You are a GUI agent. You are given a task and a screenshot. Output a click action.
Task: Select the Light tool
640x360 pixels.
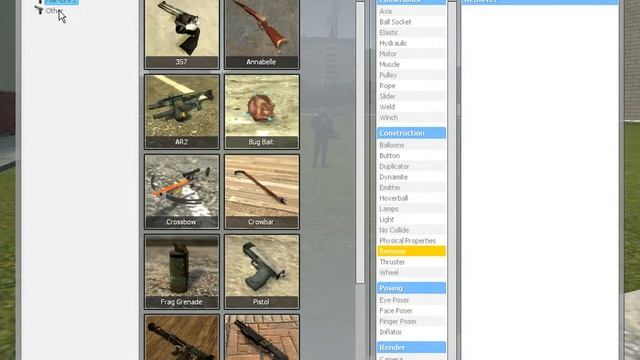[411, 220]
